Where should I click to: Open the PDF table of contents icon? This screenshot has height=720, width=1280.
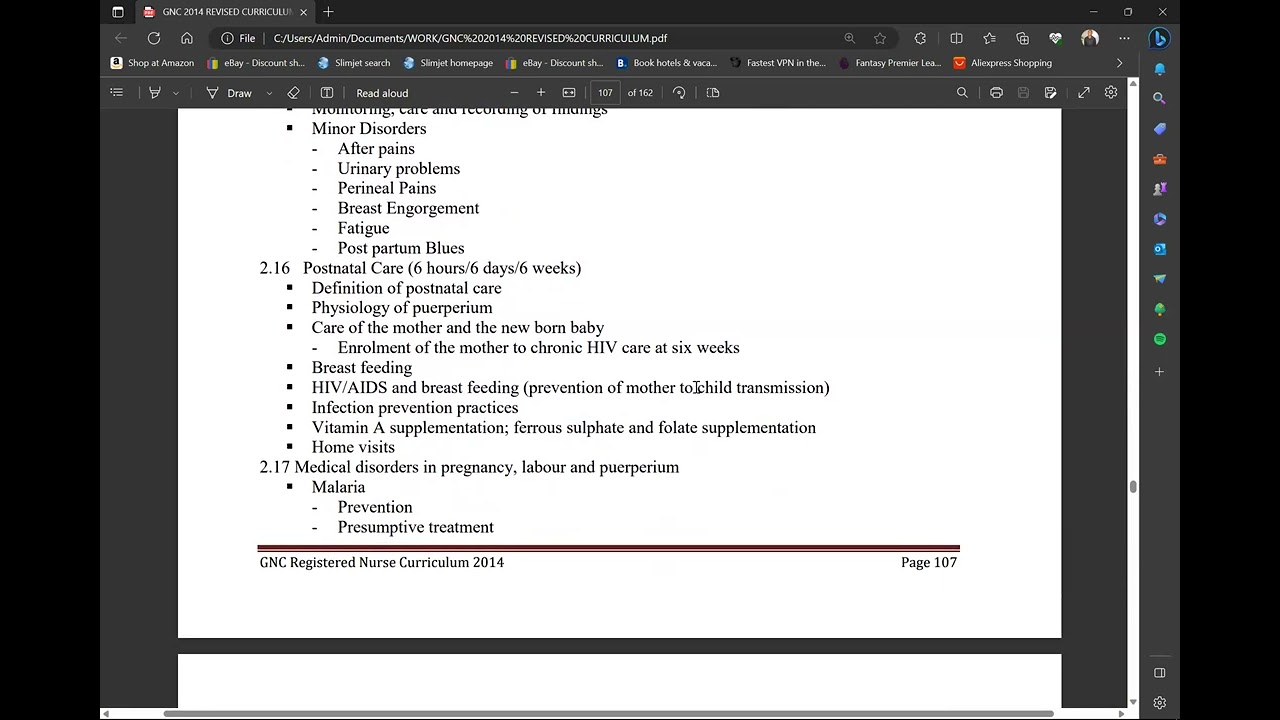(x=117, y=93)
